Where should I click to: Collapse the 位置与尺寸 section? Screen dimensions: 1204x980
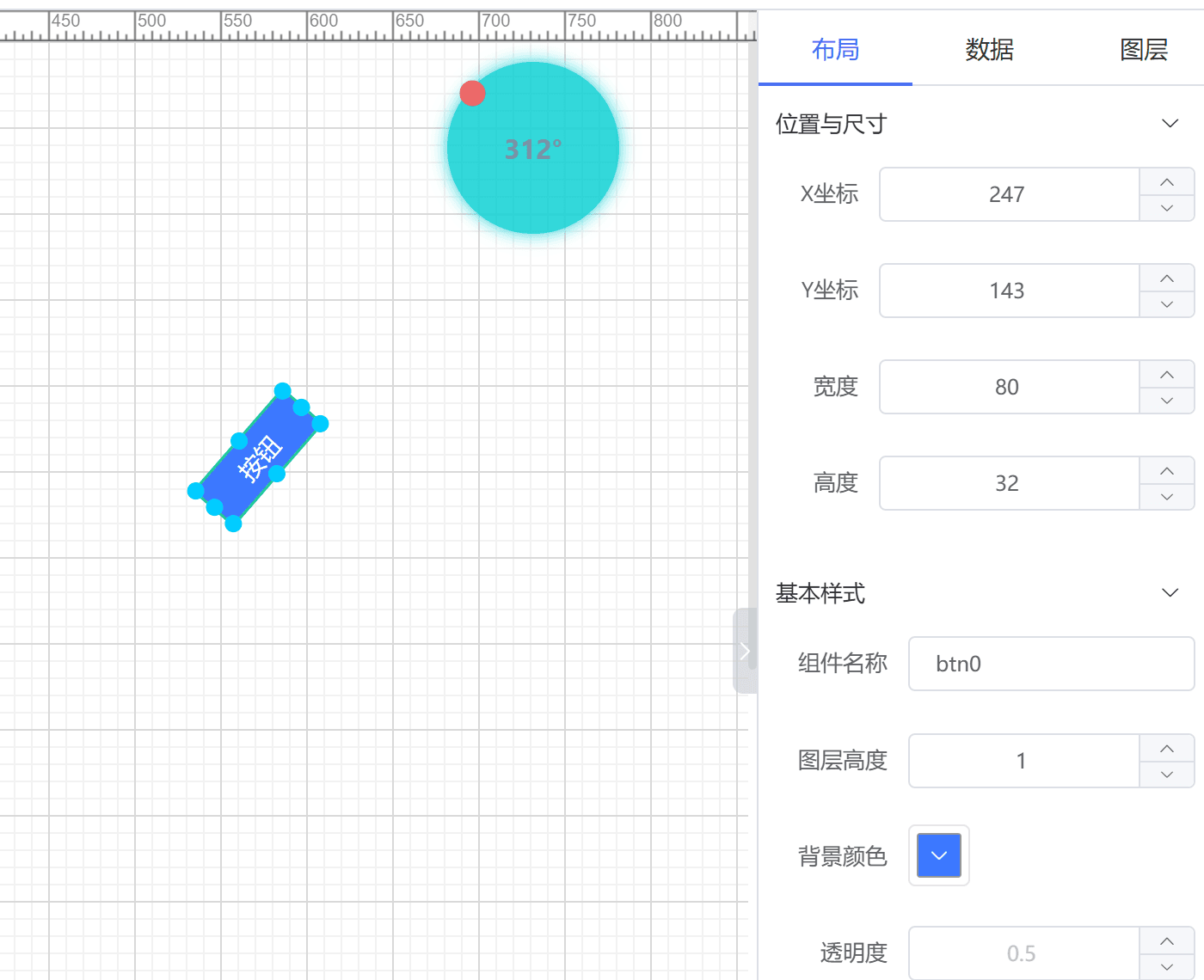[1170, 124]
